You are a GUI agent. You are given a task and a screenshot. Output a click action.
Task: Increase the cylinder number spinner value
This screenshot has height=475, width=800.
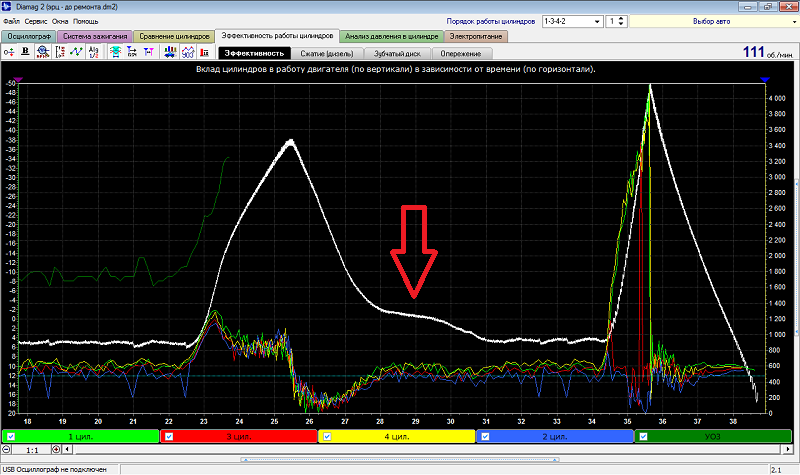[621, 19]
